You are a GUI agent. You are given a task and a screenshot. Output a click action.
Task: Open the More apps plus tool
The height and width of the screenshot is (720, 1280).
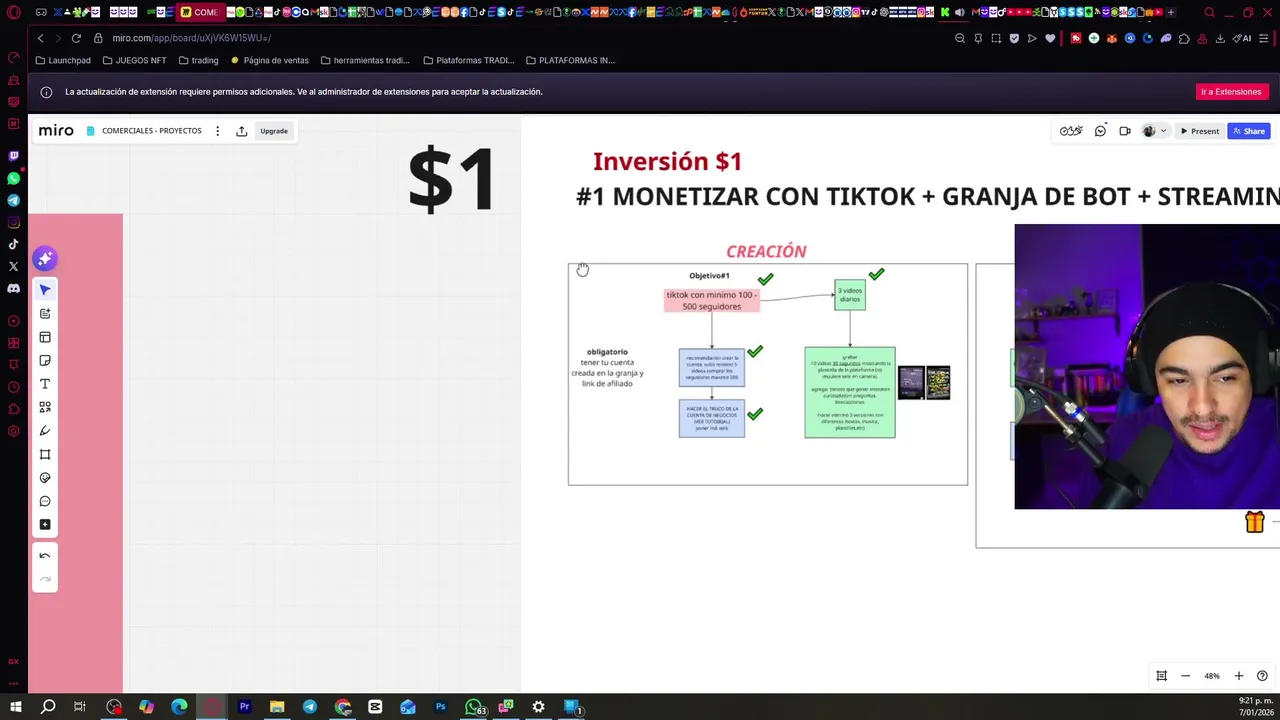click(x=45, y=525)
